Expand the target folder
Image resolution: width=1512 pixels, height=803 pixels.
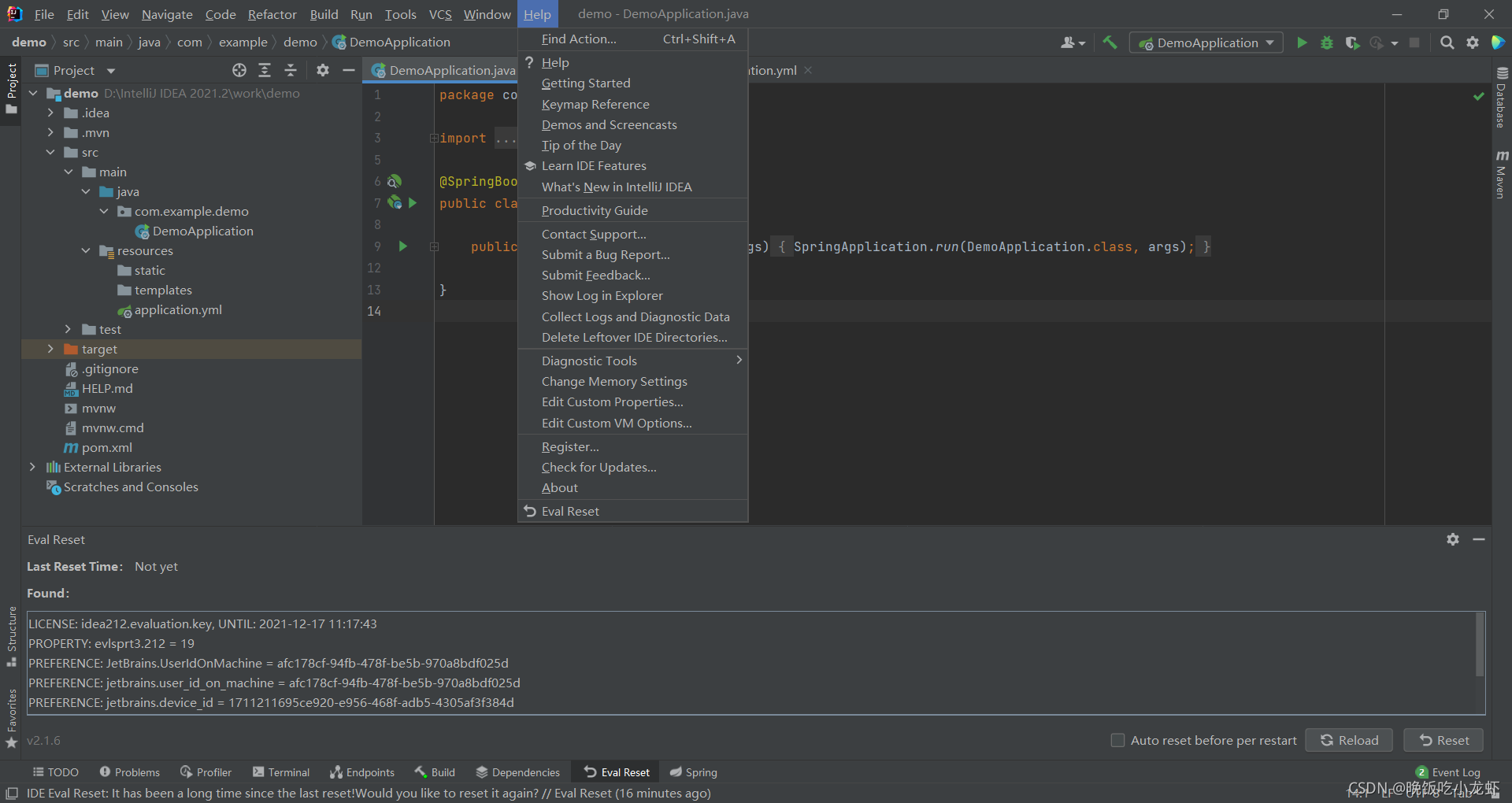click(50, 349)
